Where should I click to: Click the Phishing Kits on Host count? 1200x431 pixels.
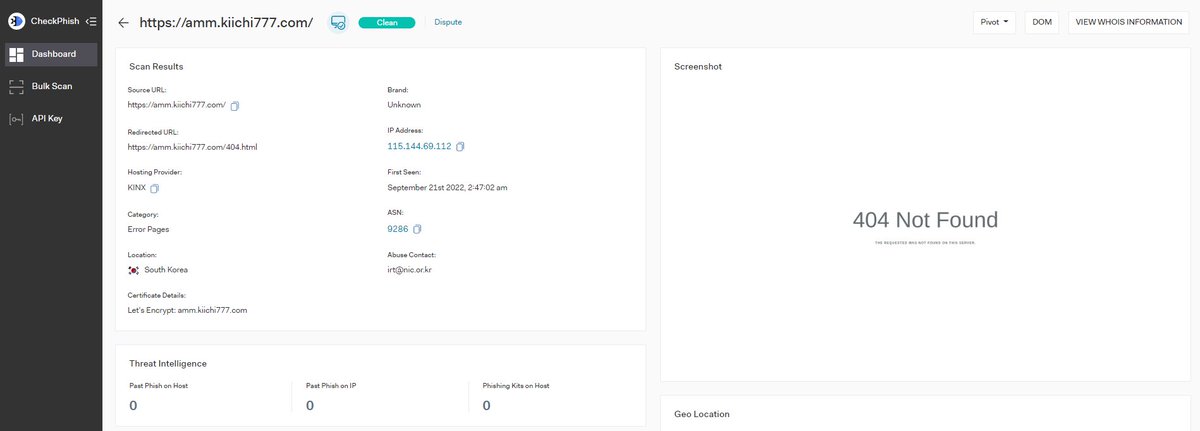487,405
